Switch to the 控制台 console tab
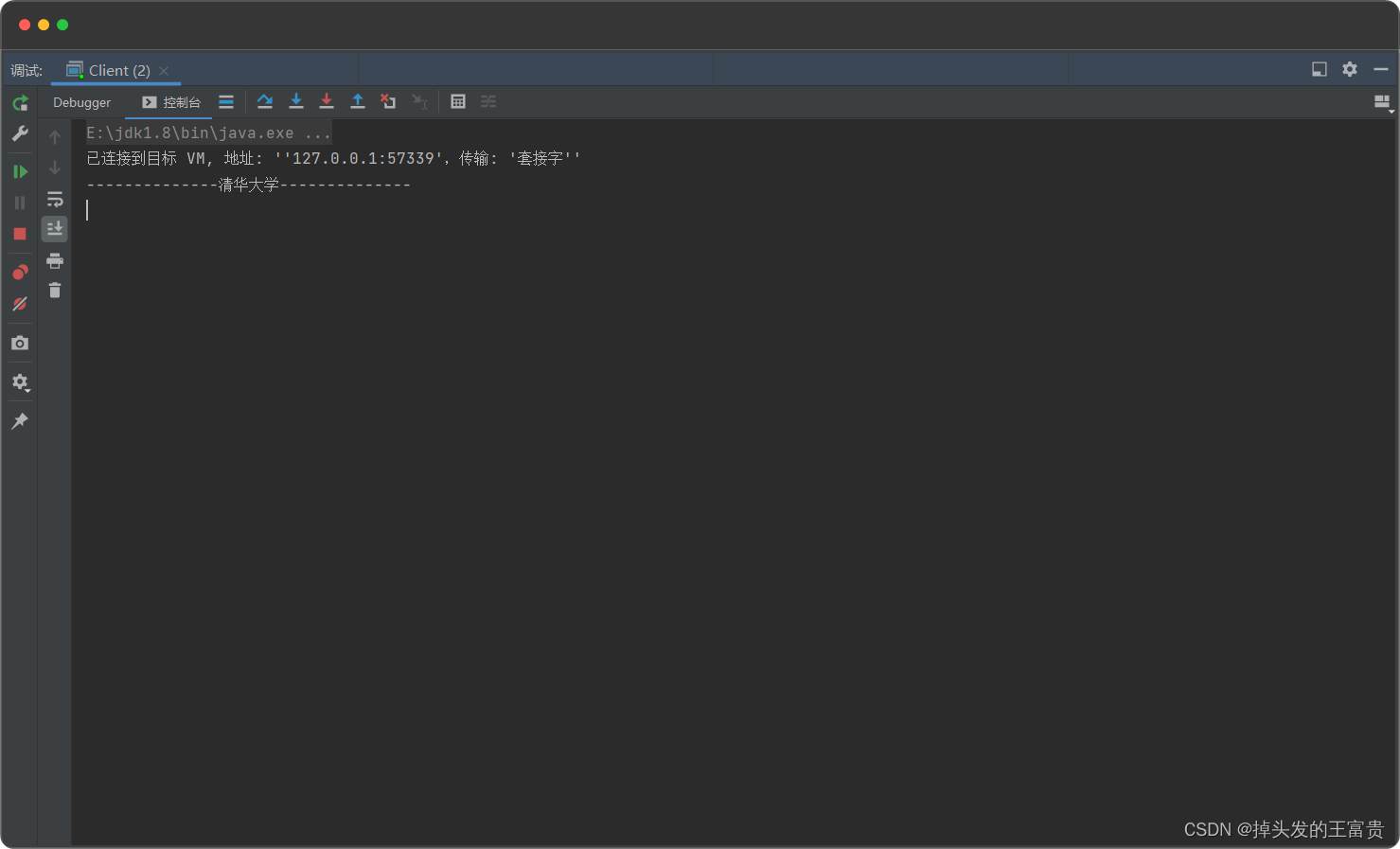Viewport: 1400px width, 849px height. [171, 102]
